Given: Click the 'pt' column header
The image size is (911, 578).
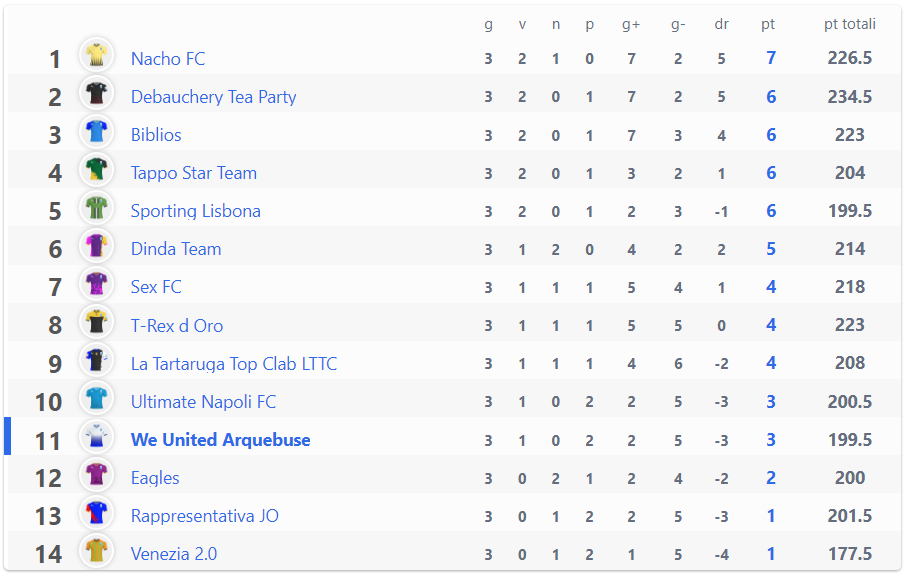Looking at the screenshot, I should click(x=768, y=24).
